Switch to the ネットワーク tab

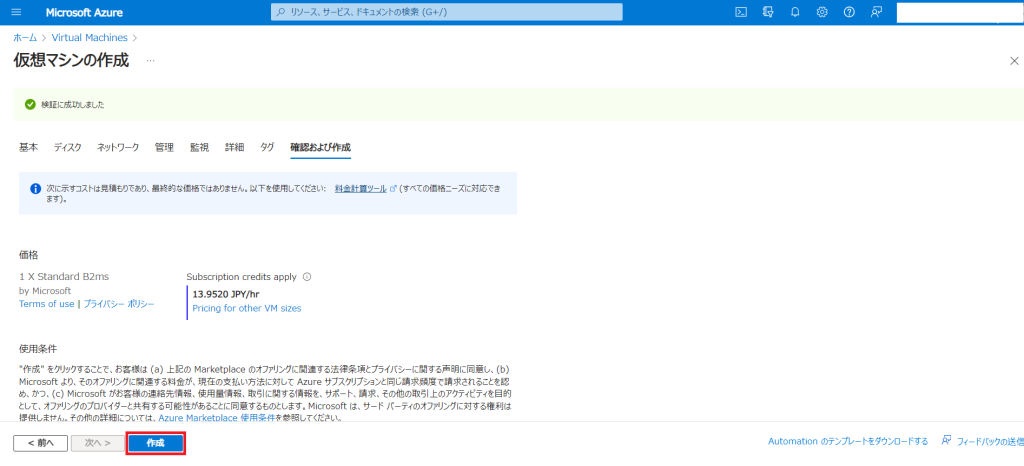pos(118,148)
